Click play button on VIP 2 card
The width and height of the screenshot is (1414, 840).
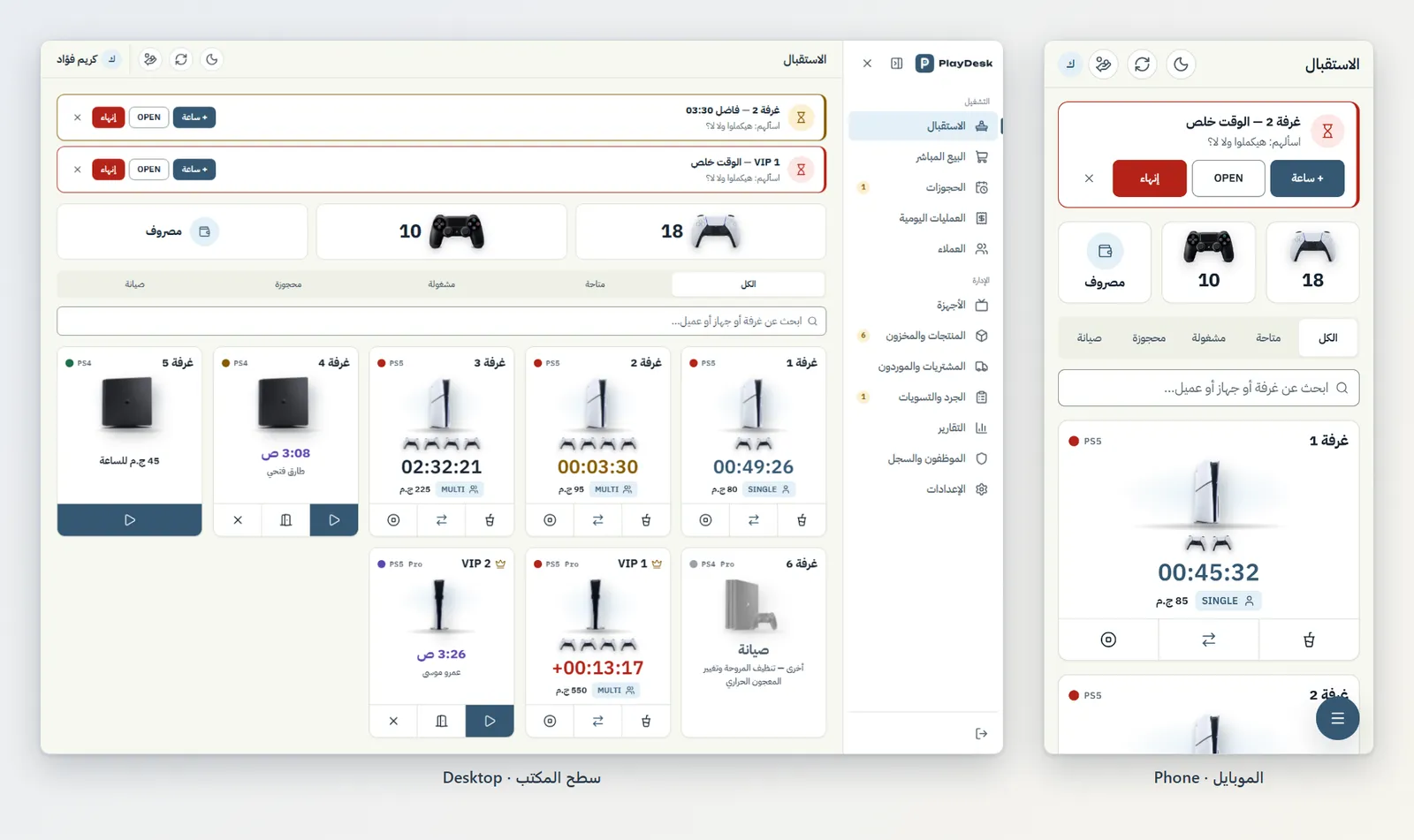coord(490,722)
